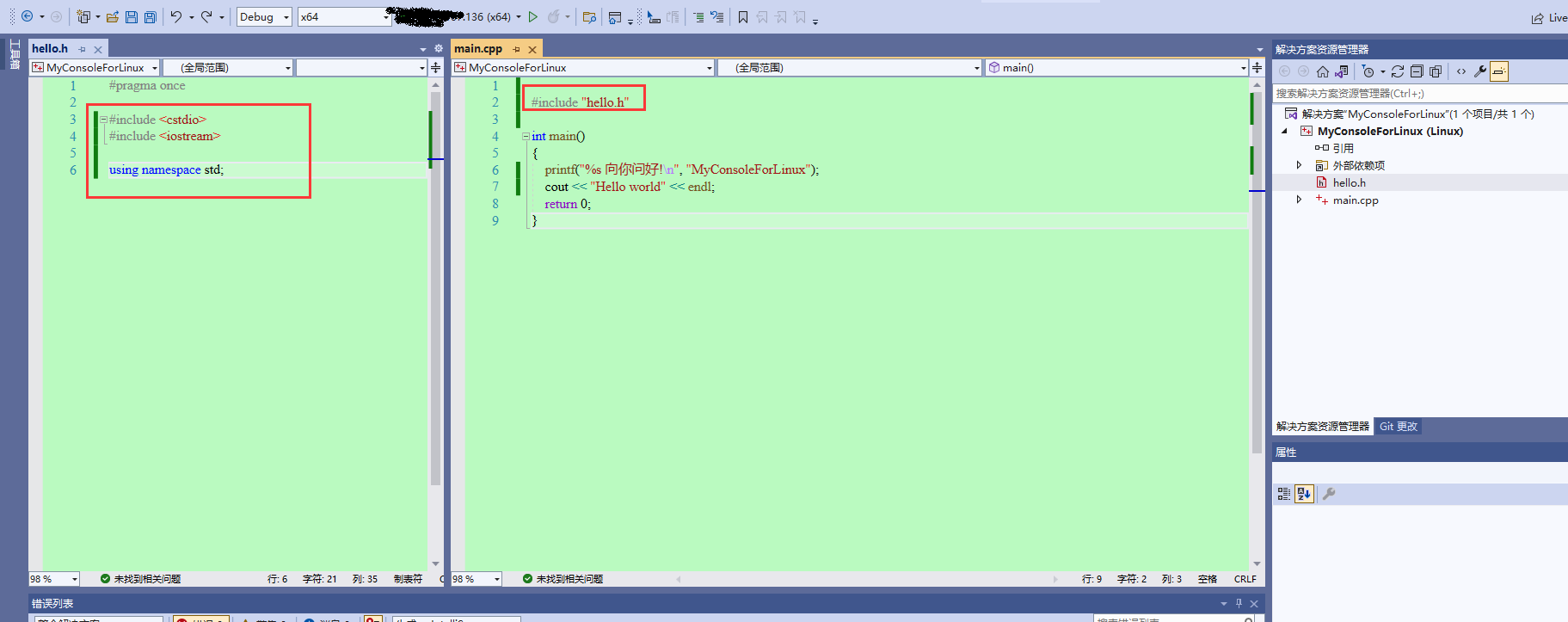1568x622 pixels.
Task: Toggle Preview Selected Items in Solution Explorer
Action: pos(1499,71)
